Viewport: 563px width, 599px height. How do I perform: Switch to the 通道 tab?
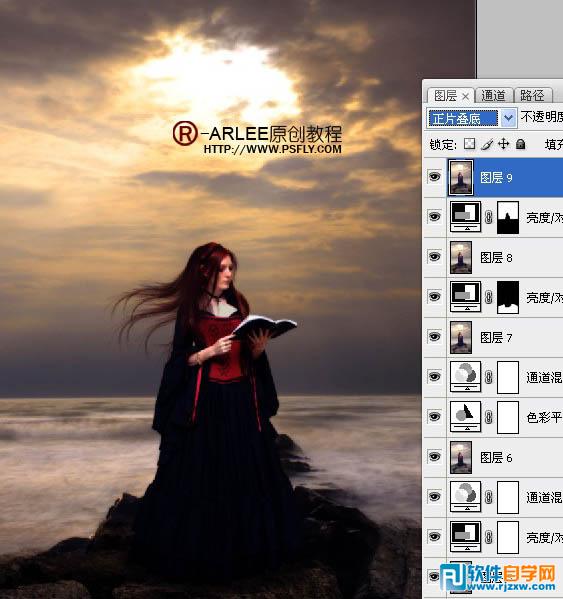[x=493, y=96]
